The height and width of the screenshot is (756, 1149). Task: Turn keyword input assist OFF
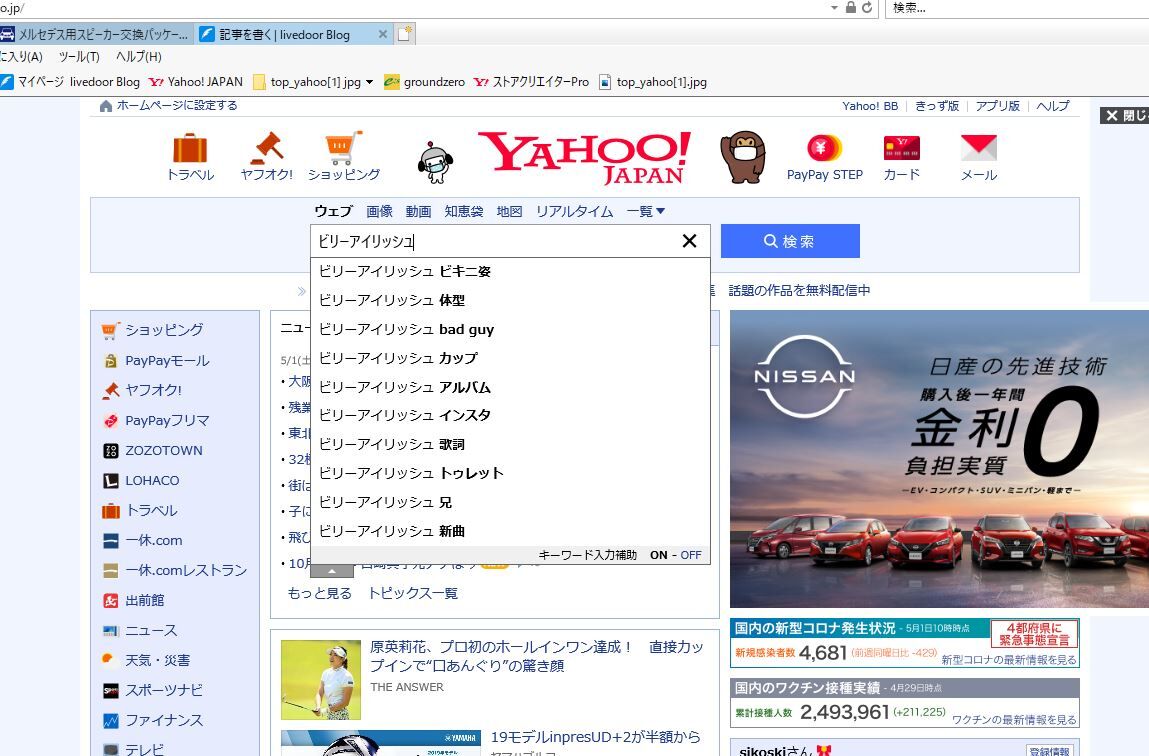point(691,555)
